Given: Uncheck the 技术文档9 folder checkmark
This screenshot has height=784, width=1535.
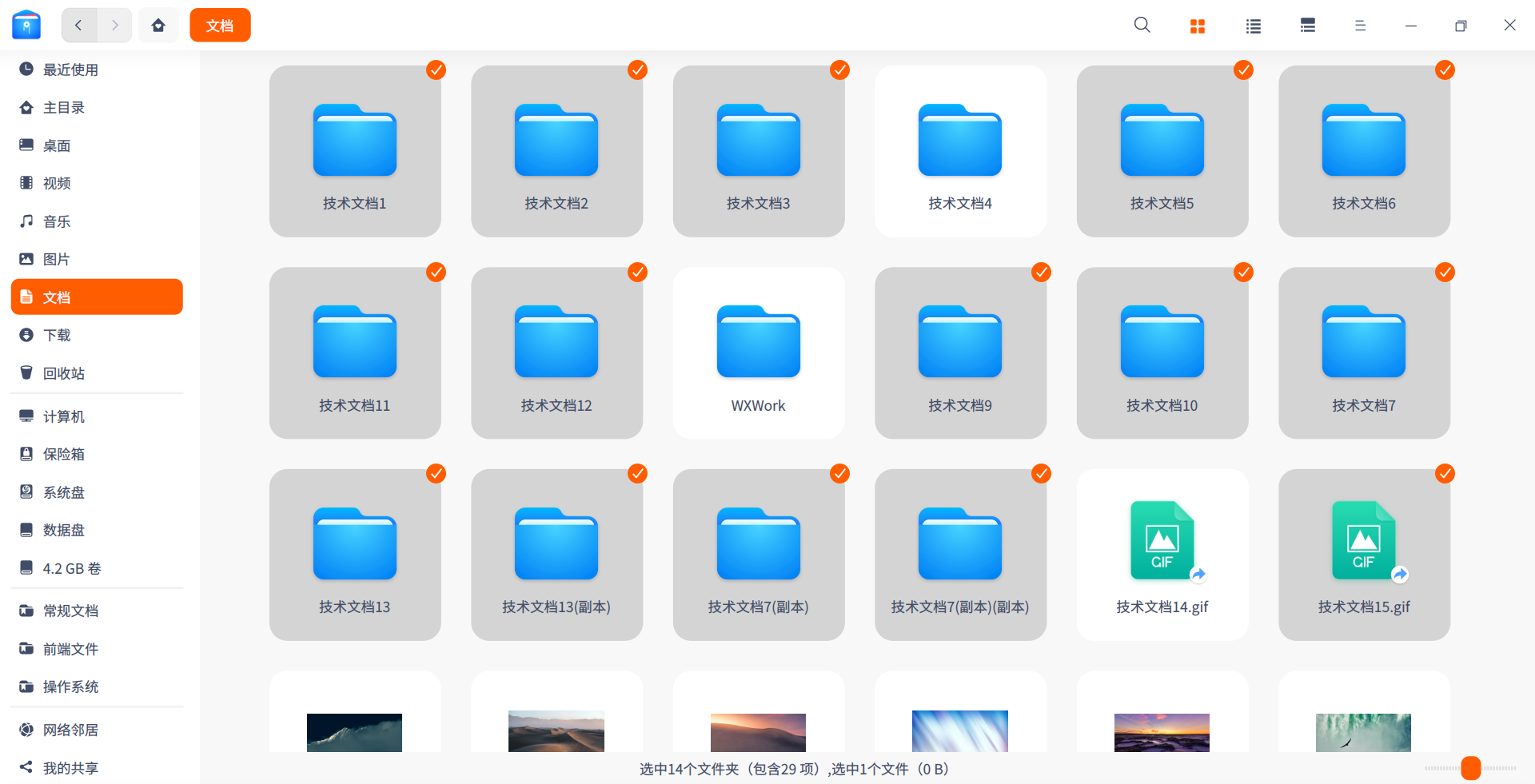Looking at the screenshot, I should [1041, 273].
